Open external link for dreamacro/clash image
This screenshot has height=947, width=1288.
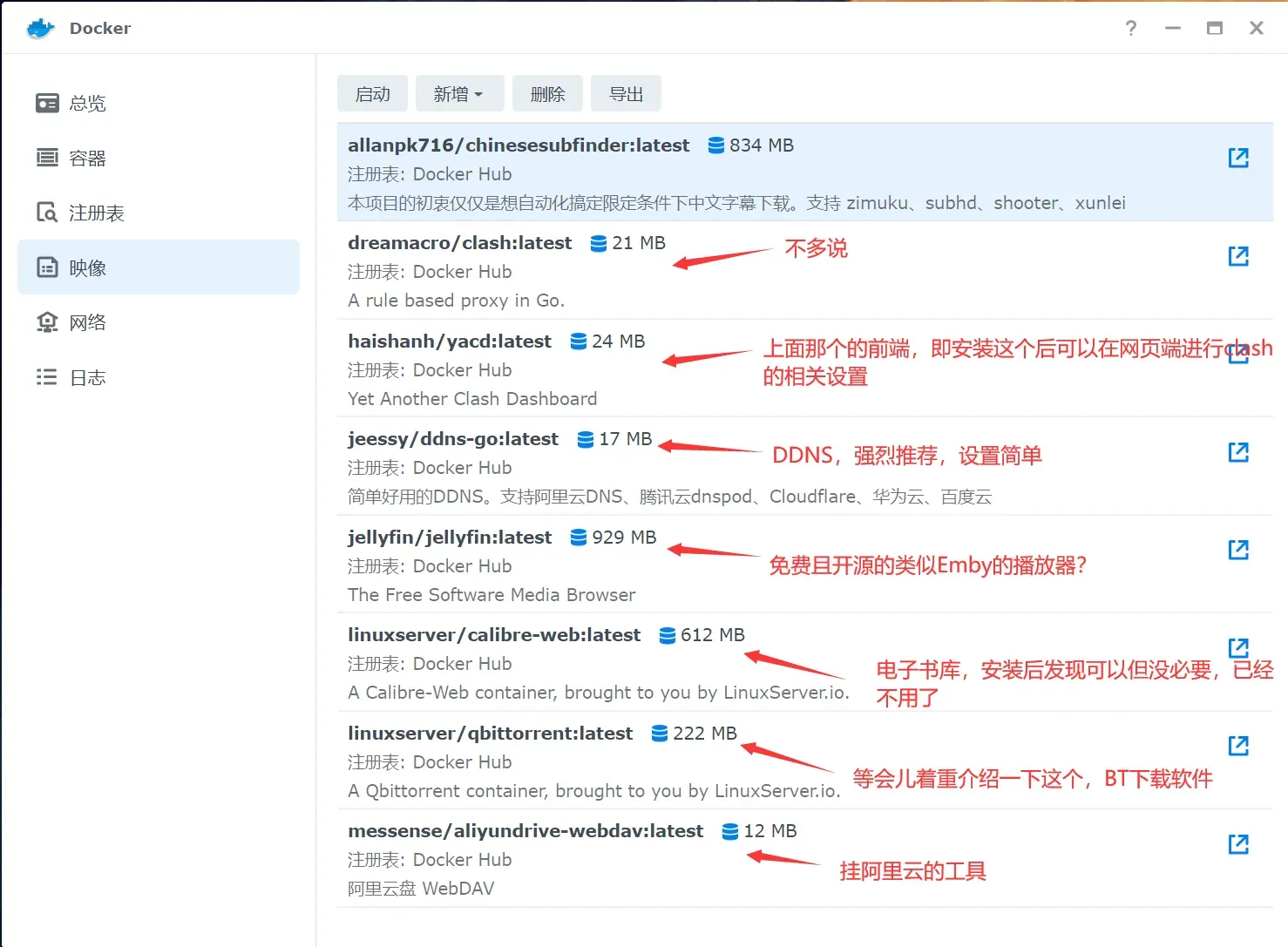click(x=1238, y=256)
